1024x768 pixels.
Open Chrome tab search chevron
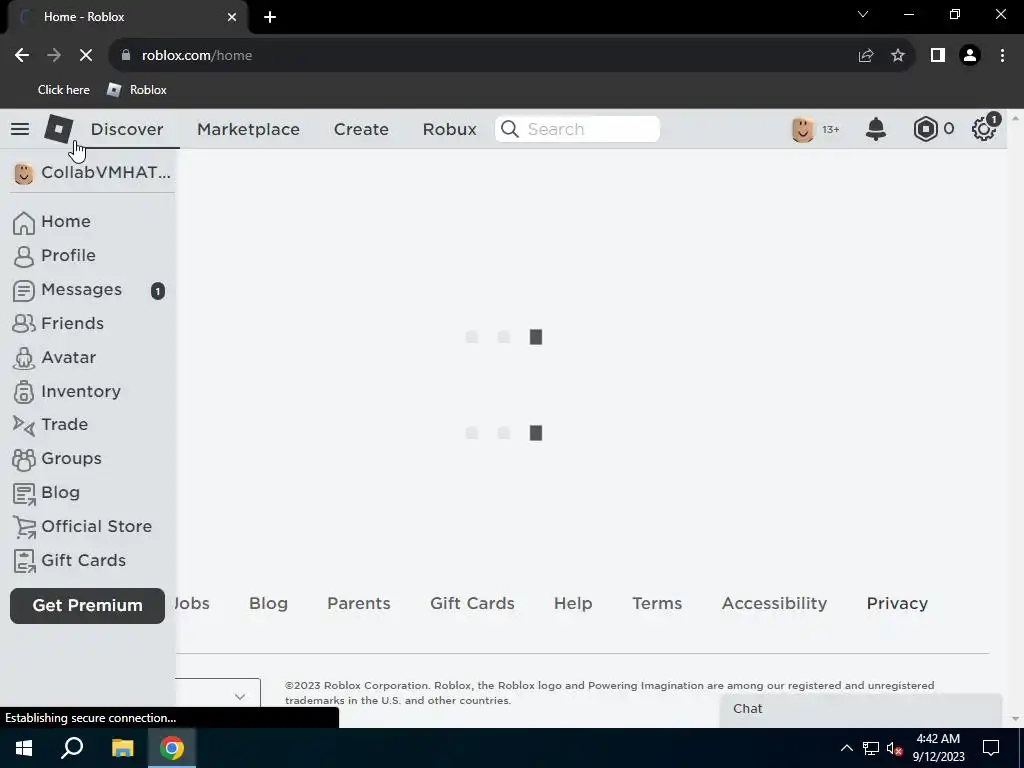click(863, 14)
